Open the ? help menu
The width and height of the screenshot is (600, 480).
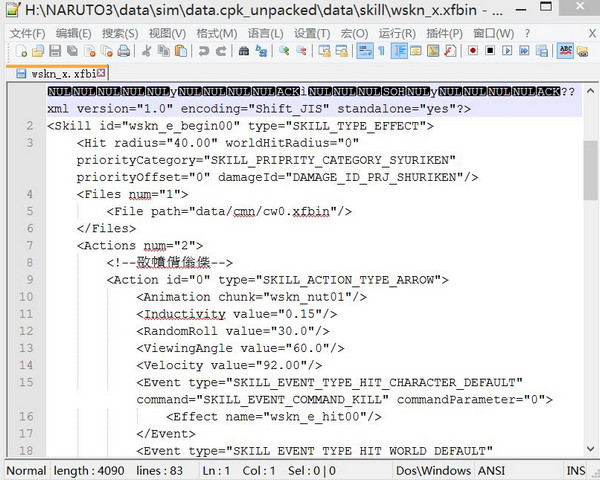(527, 34)
